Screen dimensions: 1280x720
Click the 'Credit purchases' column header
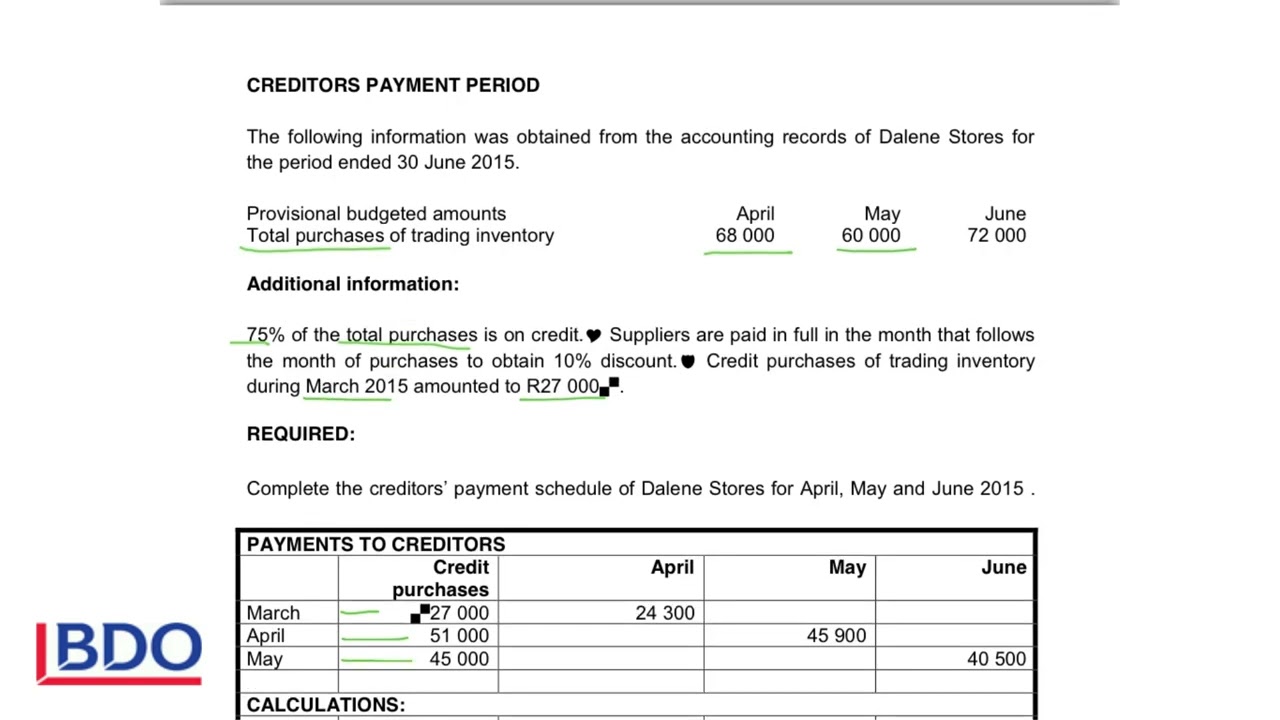440,578
